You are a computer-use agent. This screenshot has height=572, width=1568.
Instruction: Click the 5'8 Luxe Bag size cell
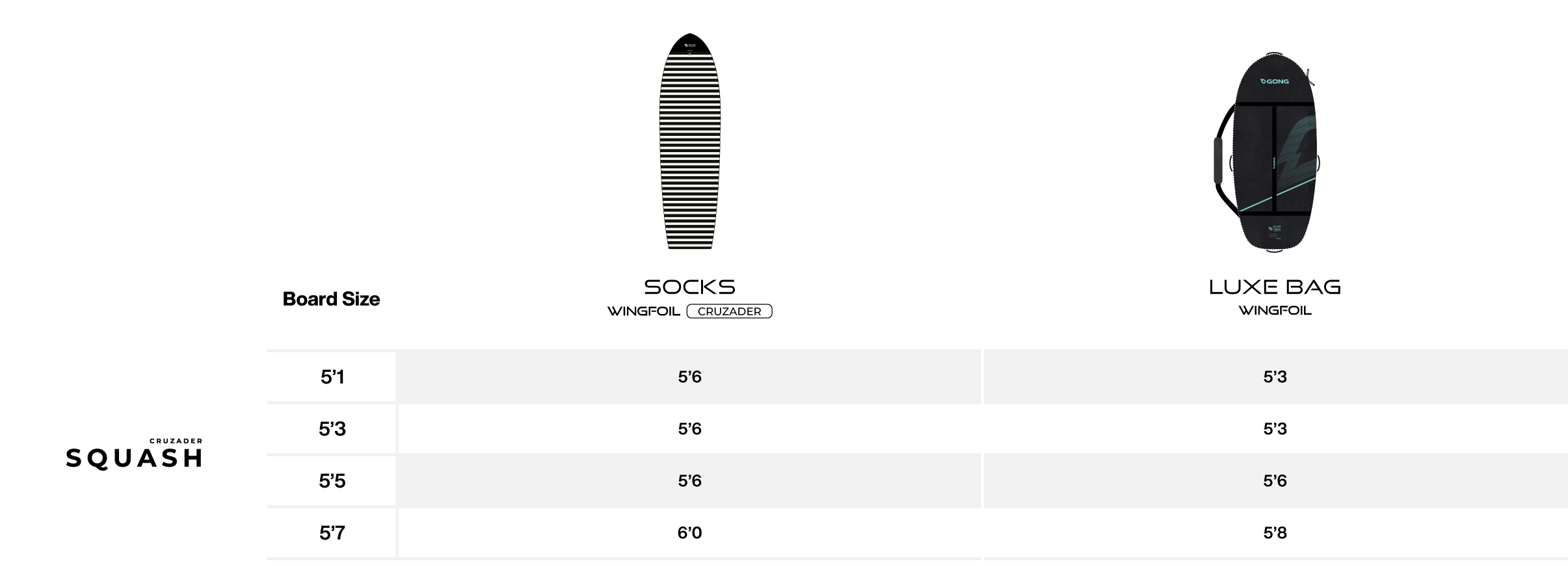(x=1275, y=533)
